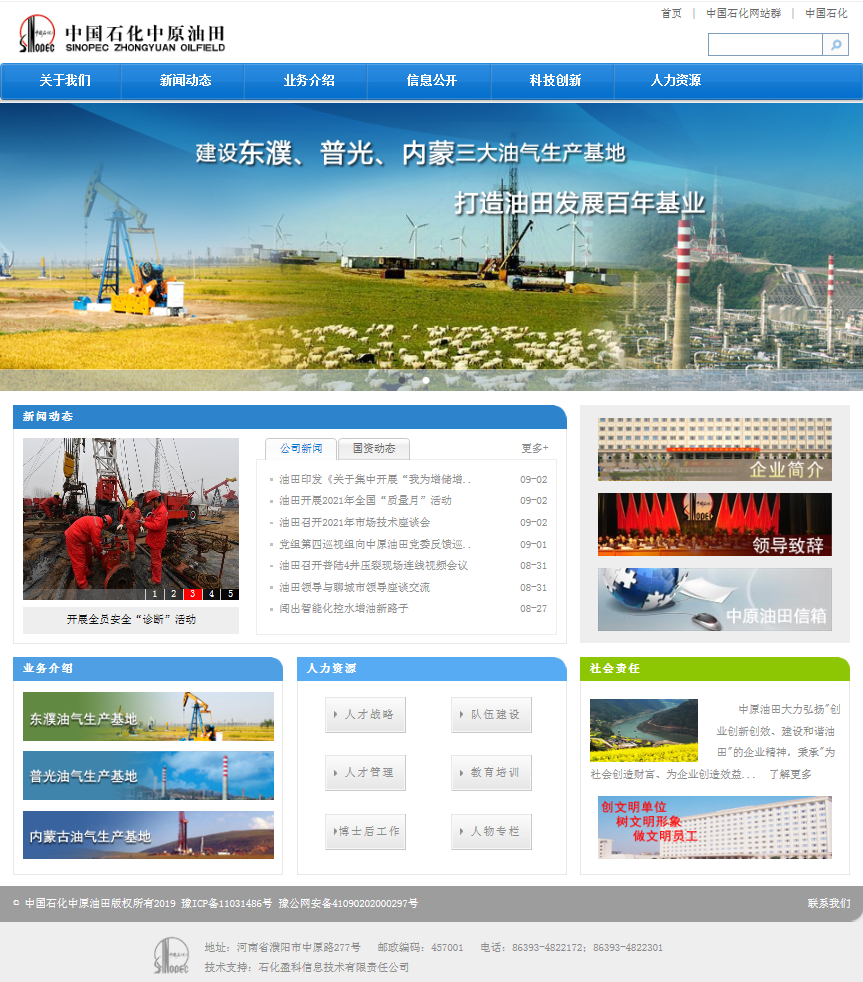The height and width of the screenshot is (982, 863).
Task: Open news 闯出智能化控水增油新路子
Action: coord(344,608)
